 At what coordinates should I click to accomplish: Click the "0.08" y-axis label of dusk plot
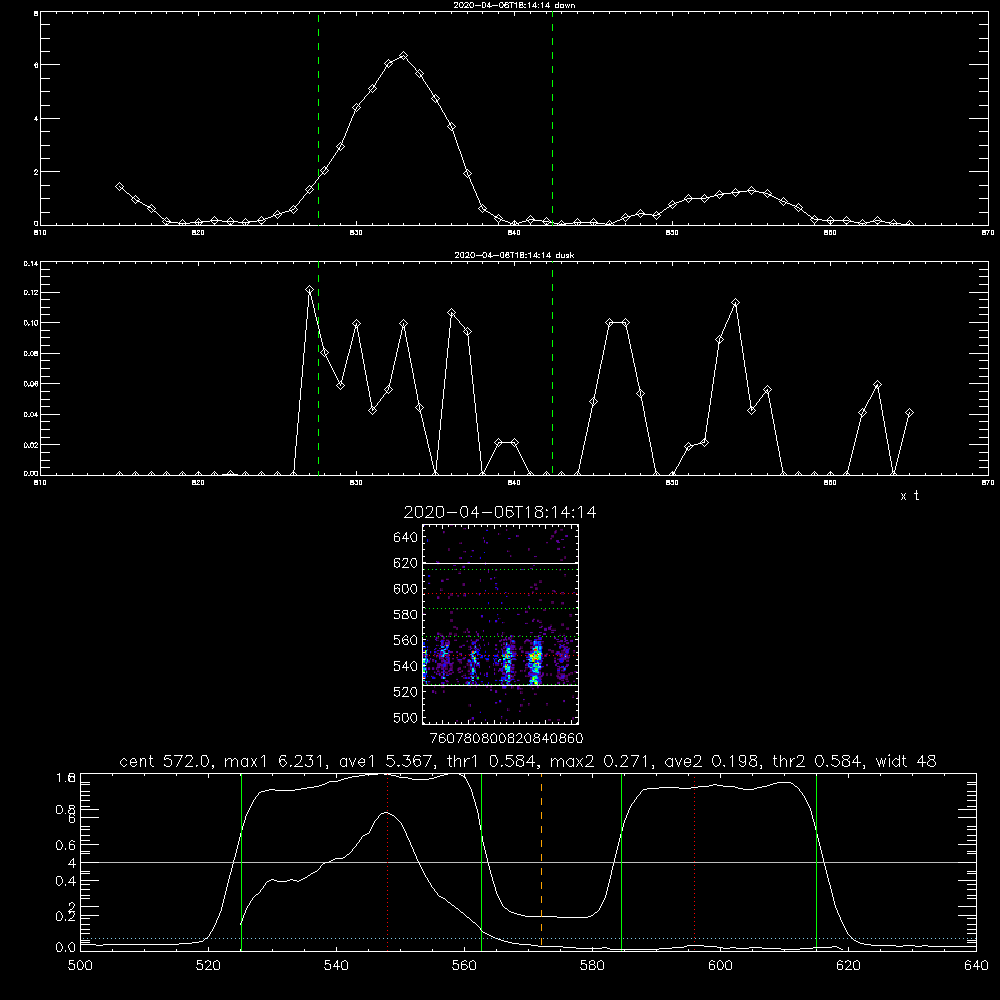31,353
